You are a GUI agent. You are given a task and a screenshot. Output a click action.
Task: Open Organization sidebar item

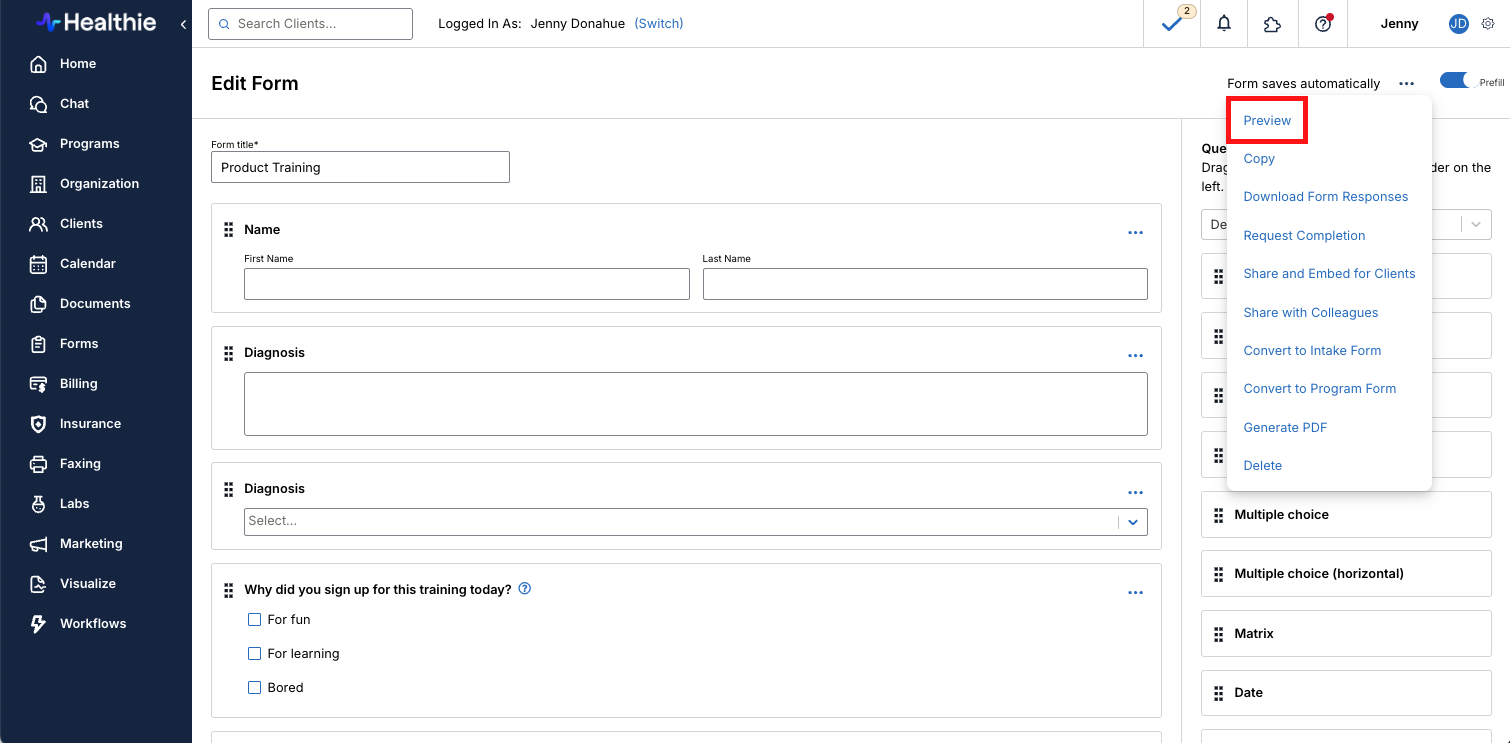pos(85,184)
